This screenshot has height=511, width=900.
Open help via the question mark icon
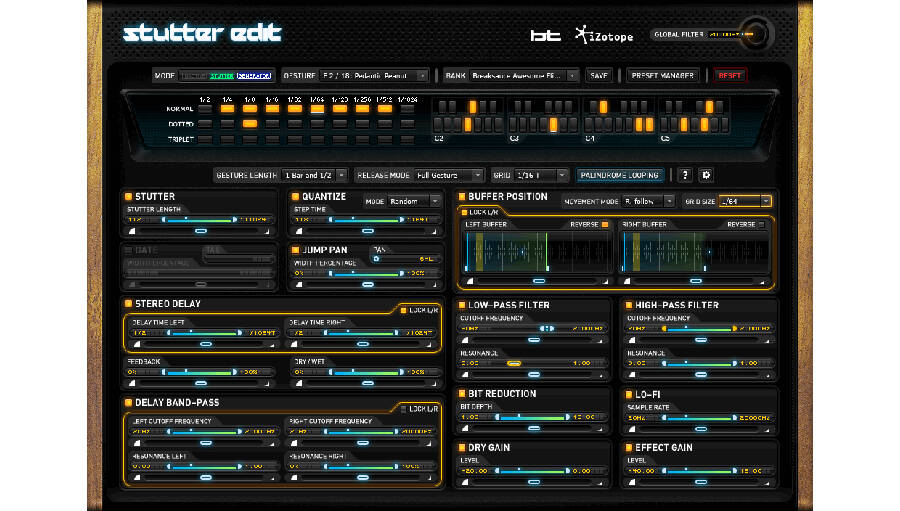coord(685,175)
